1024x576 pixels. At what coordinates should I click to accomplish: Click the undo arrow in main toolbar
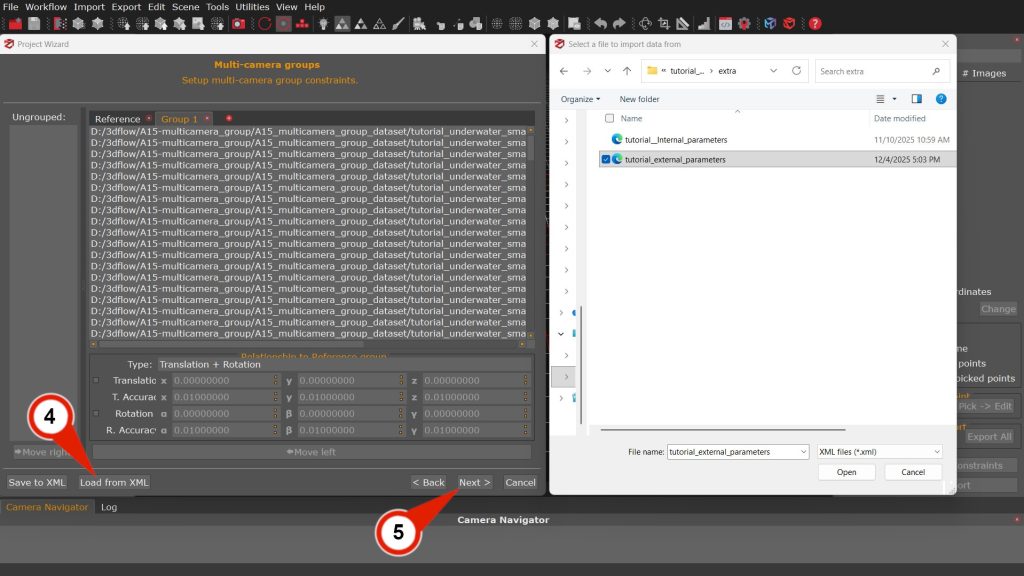[x=600, y=23]
